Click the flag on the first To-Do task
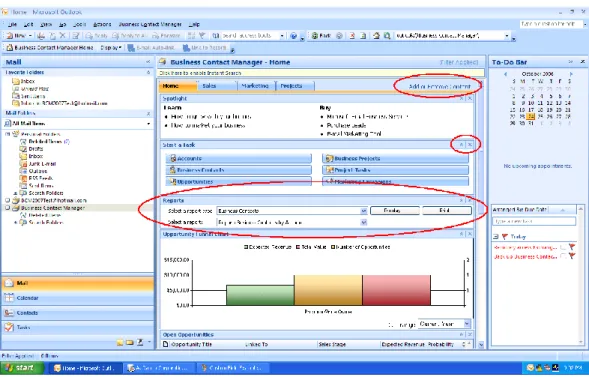The width and height of the screenshot is (589, 377). (572, 247)
